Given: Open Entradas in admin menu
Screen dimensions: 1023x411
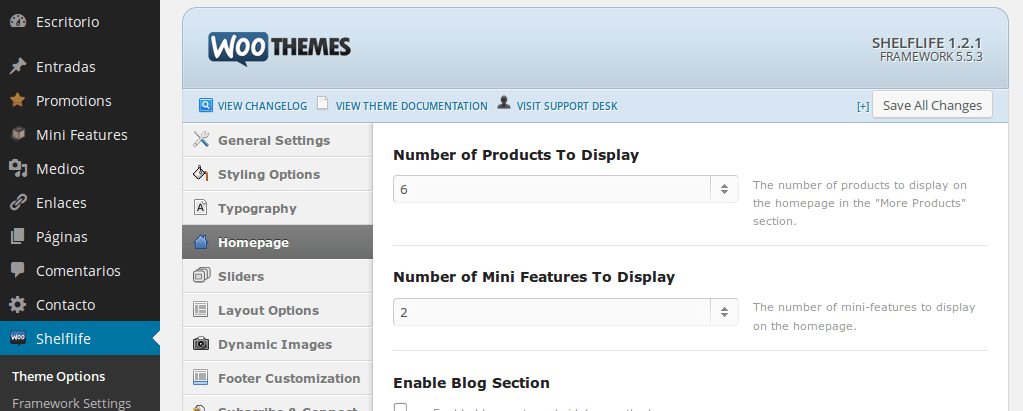Looking at the screenshot, I should 80,67.
